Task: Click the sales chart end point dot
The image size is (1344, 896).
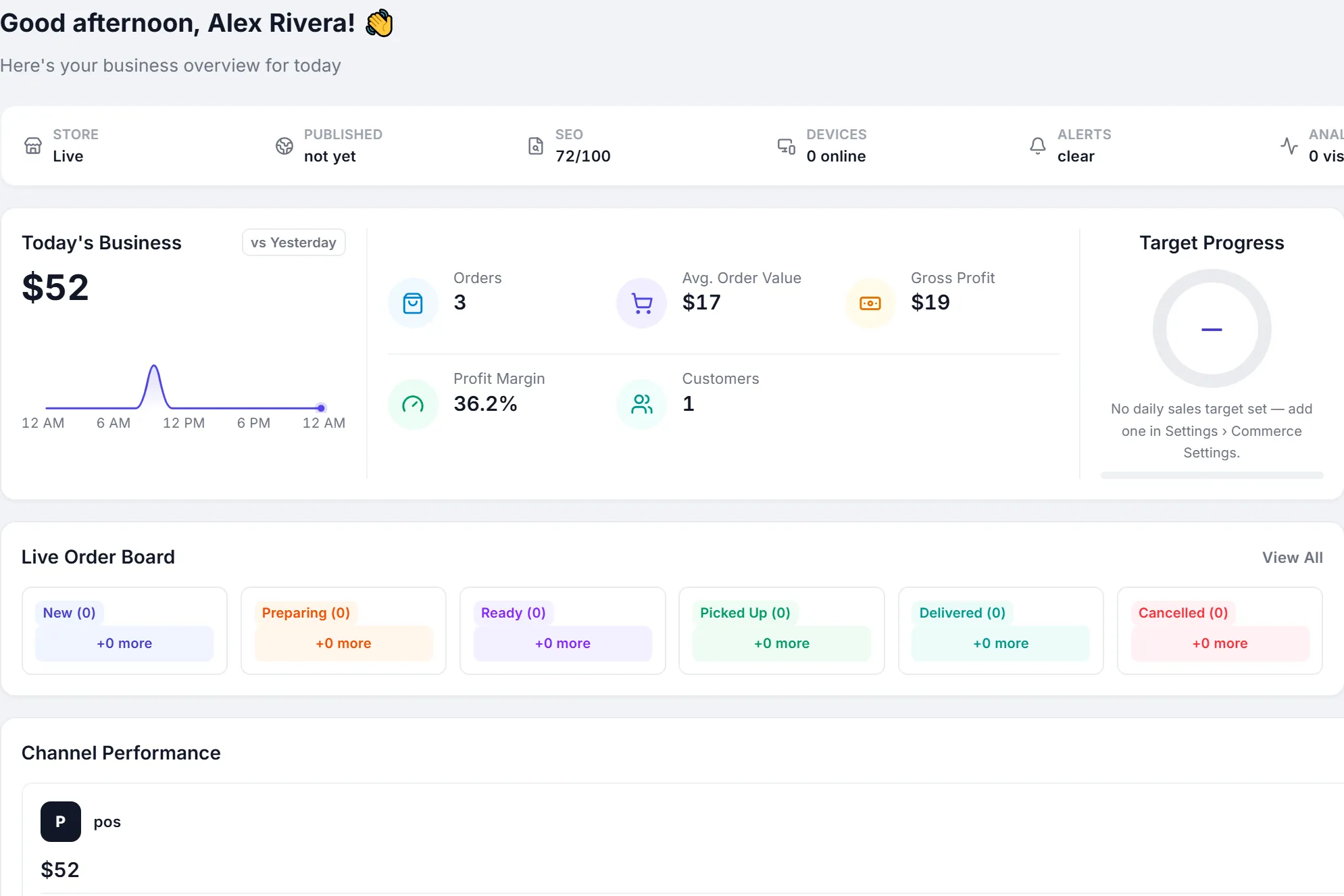Action: (x=321, y=408)
